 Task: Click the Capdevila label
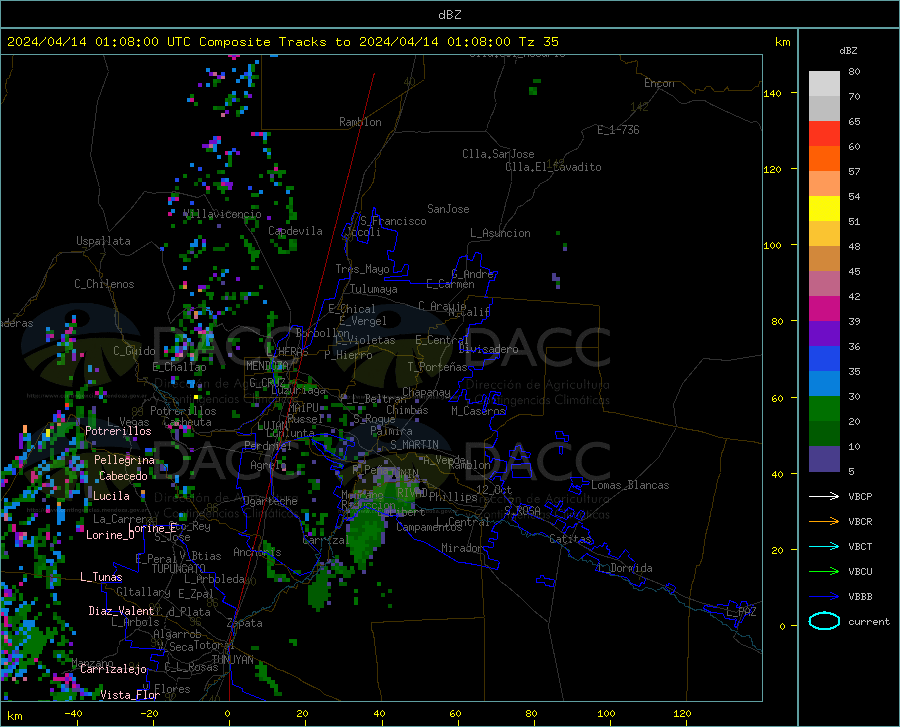pos(295,231)
